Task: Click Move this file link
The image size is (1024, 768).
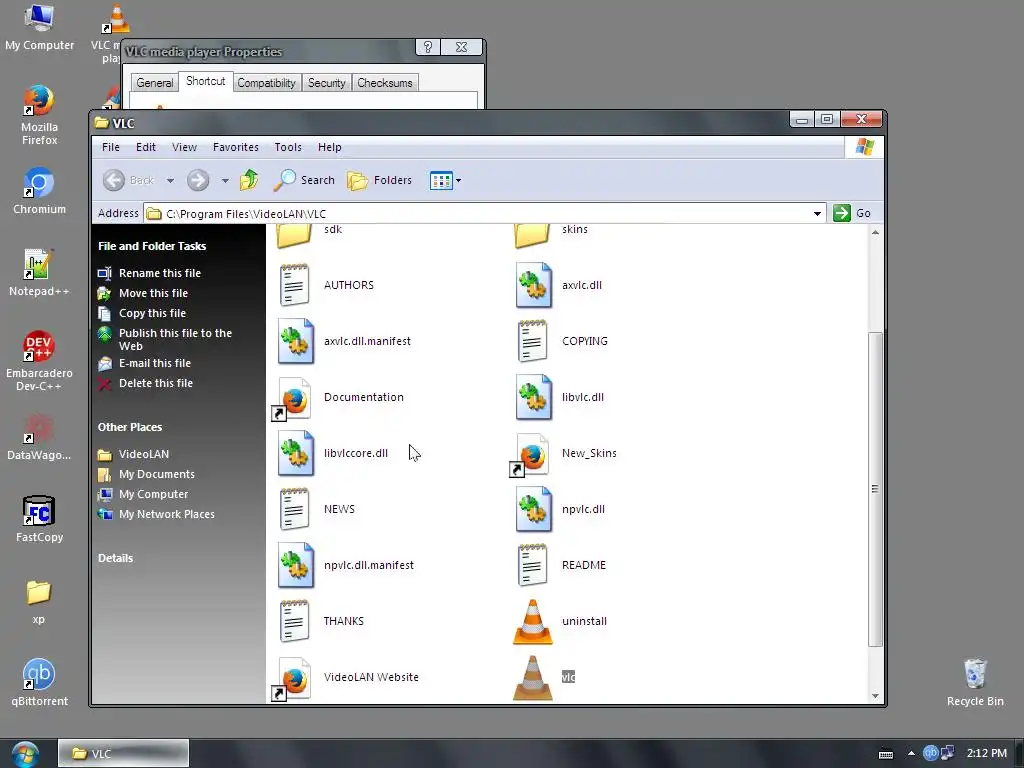Action: (153, 293)
